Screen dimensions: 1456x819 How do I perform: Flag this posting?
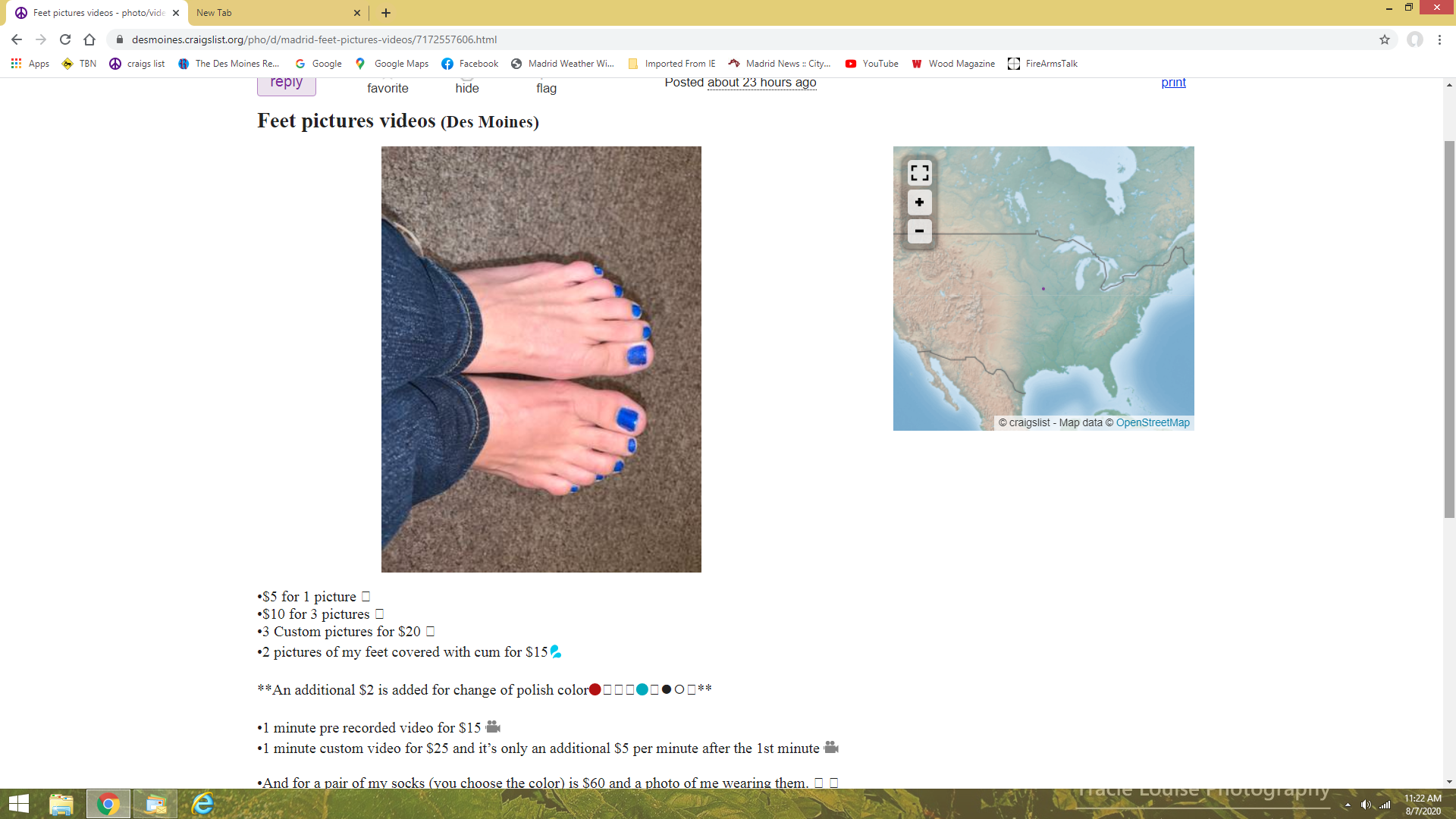(x=546, y=88)
